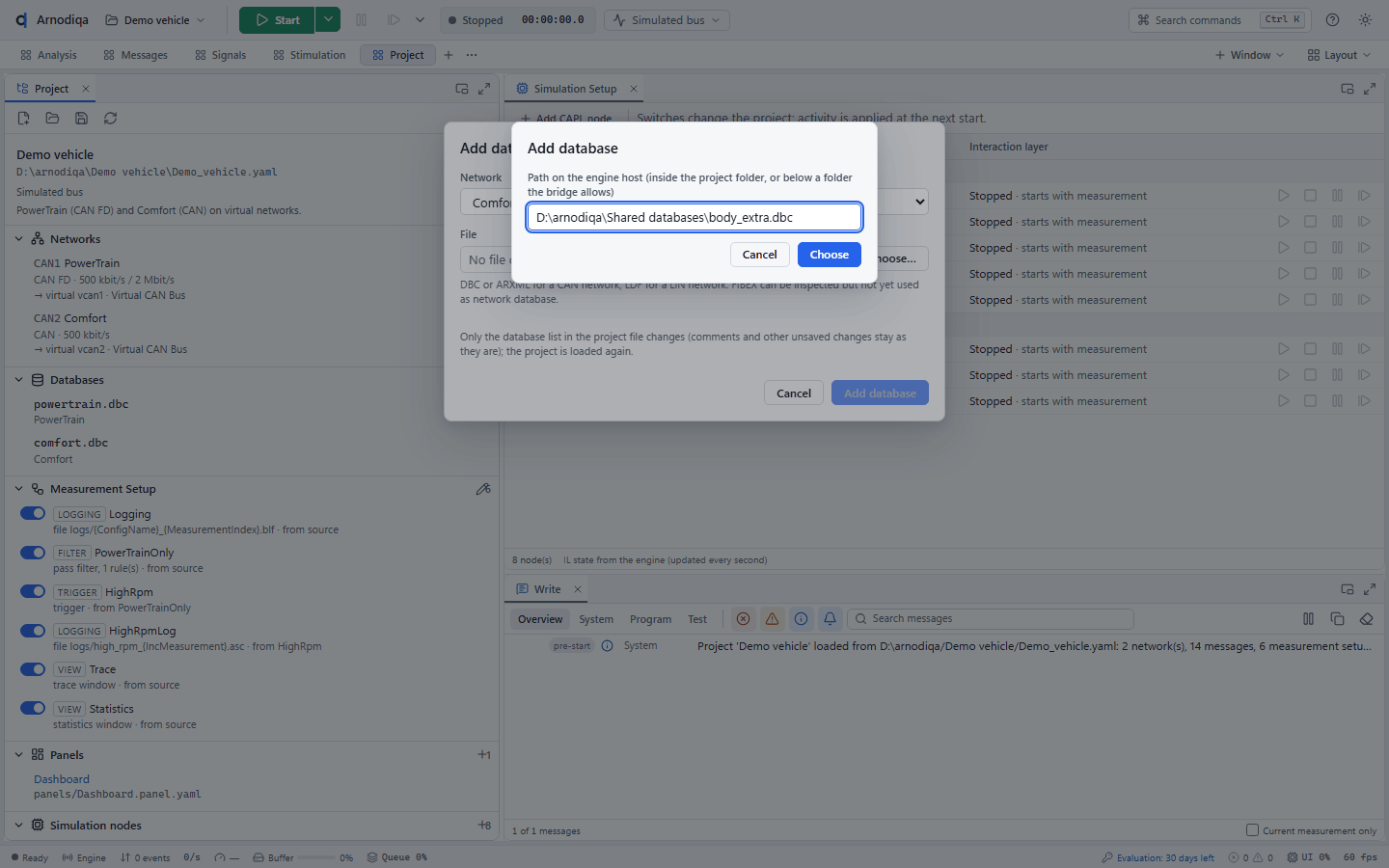
Task: Cancel the database path entry dialog
Action: pos(759,255)
